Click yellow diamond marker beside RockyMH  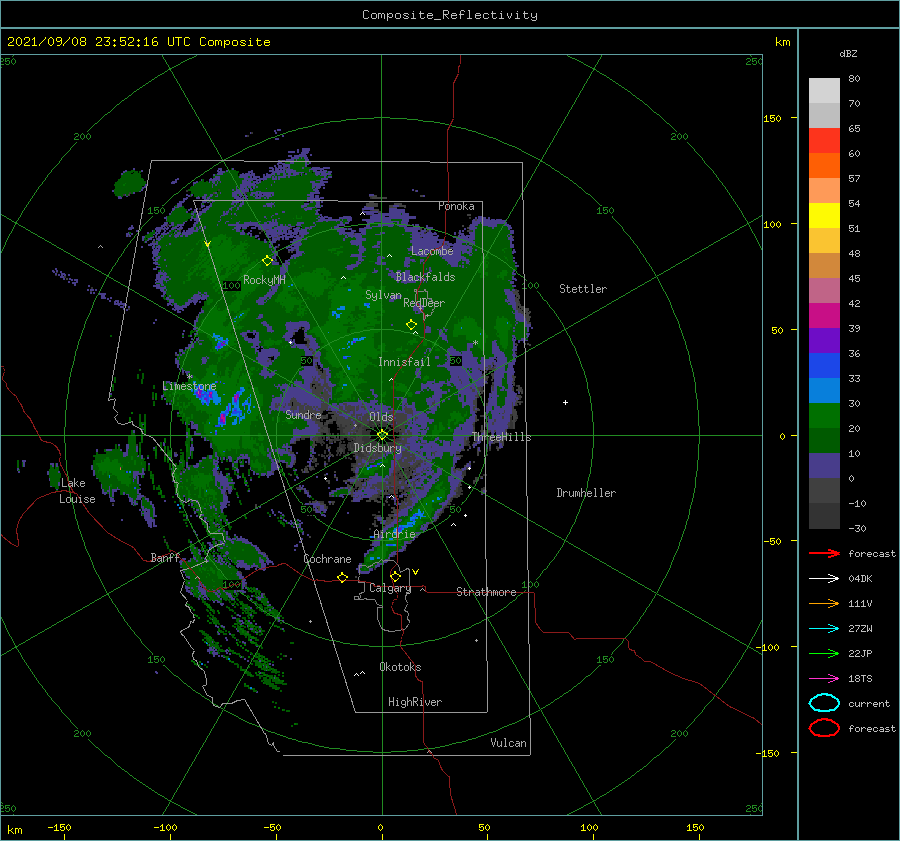267,261
